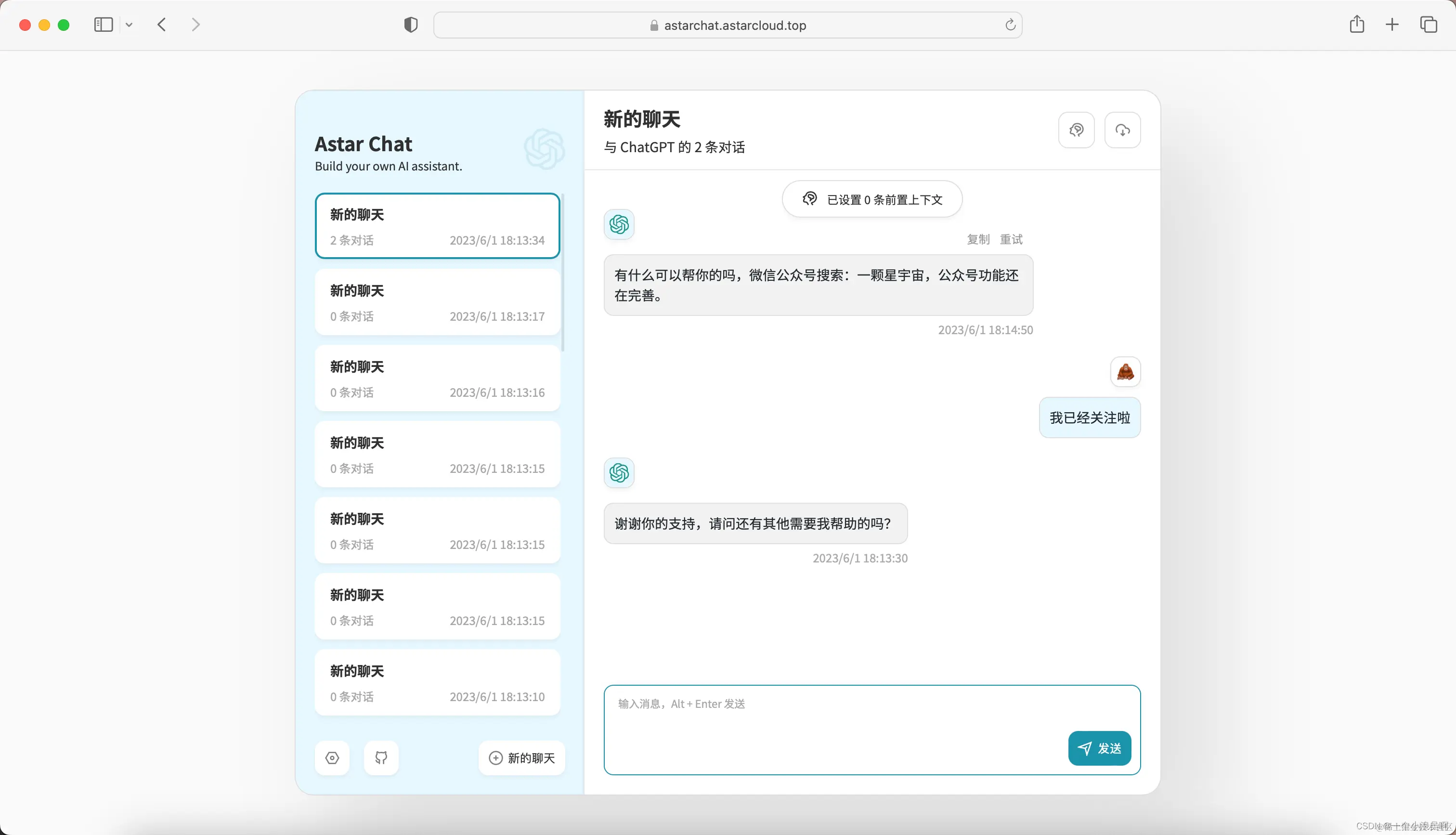Click the plus icon in 新的聊天 button
The width and height of the screenshot is (1456, 835).
[496, 757]
